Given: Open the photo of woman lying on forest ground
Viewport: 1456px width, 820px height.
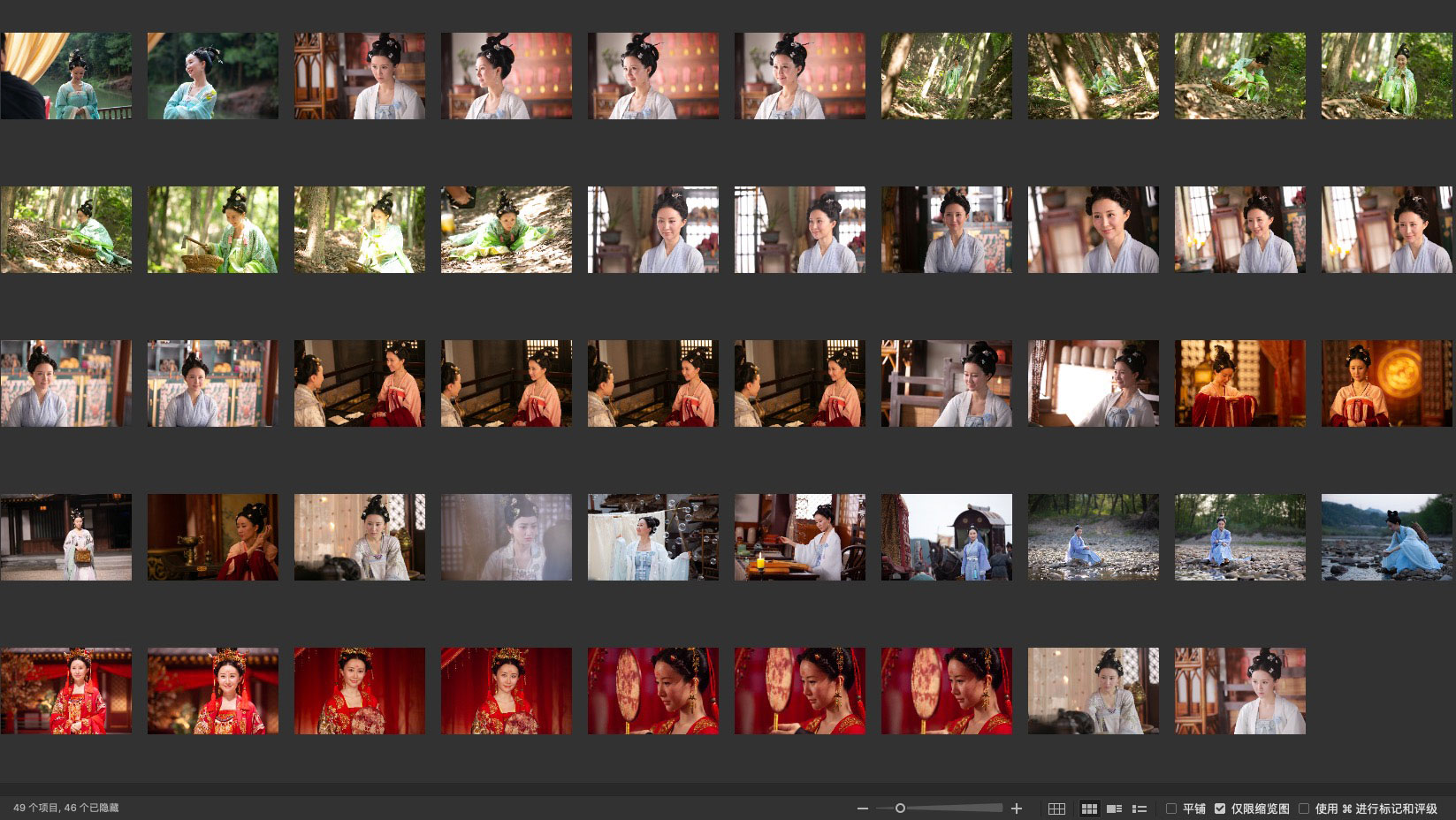Looking at the screenshot, I should pos(507,230).
